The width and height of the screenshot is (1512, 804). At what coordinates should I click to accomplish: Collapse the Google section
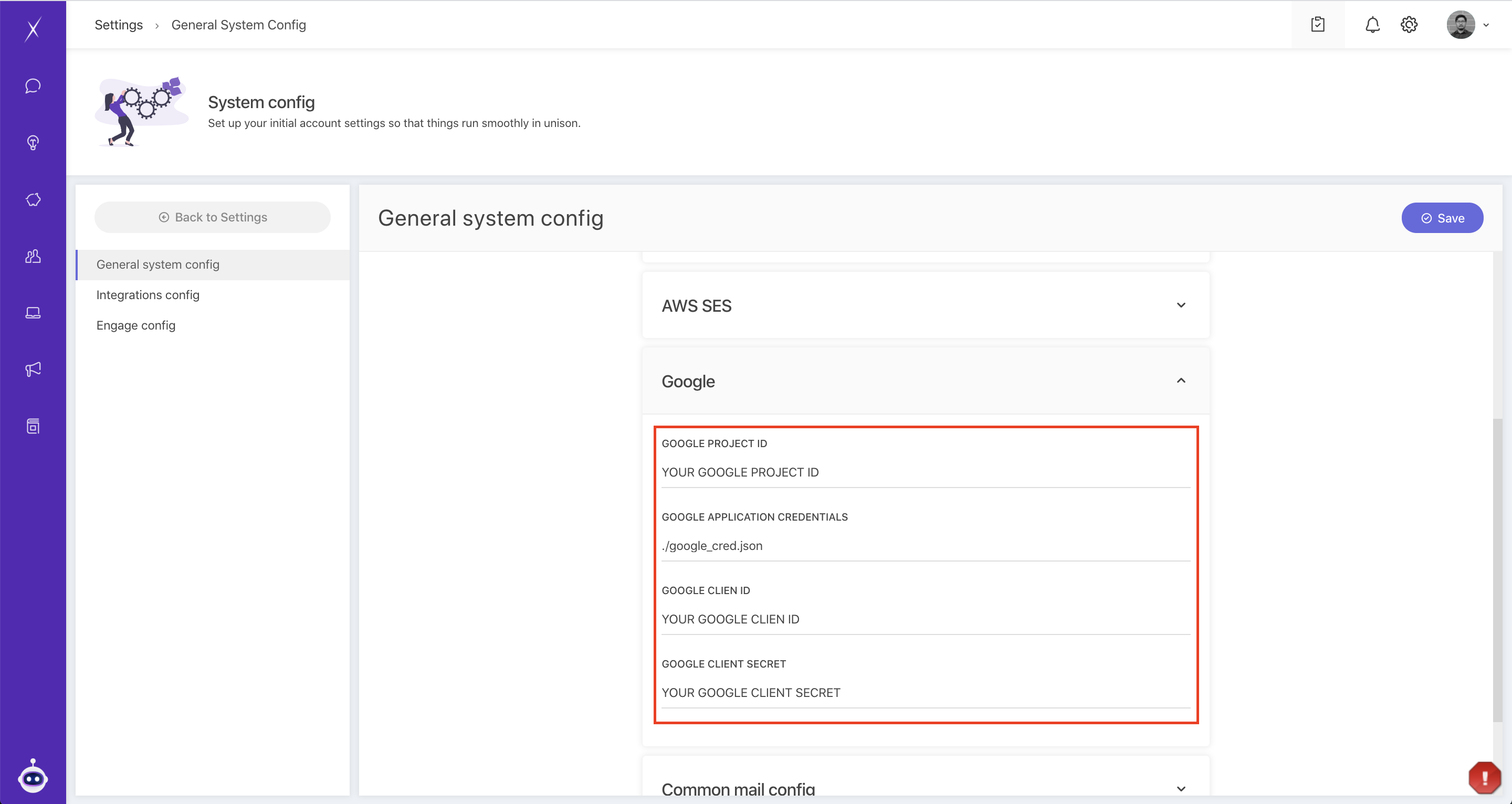click(x=1181, y=381)
